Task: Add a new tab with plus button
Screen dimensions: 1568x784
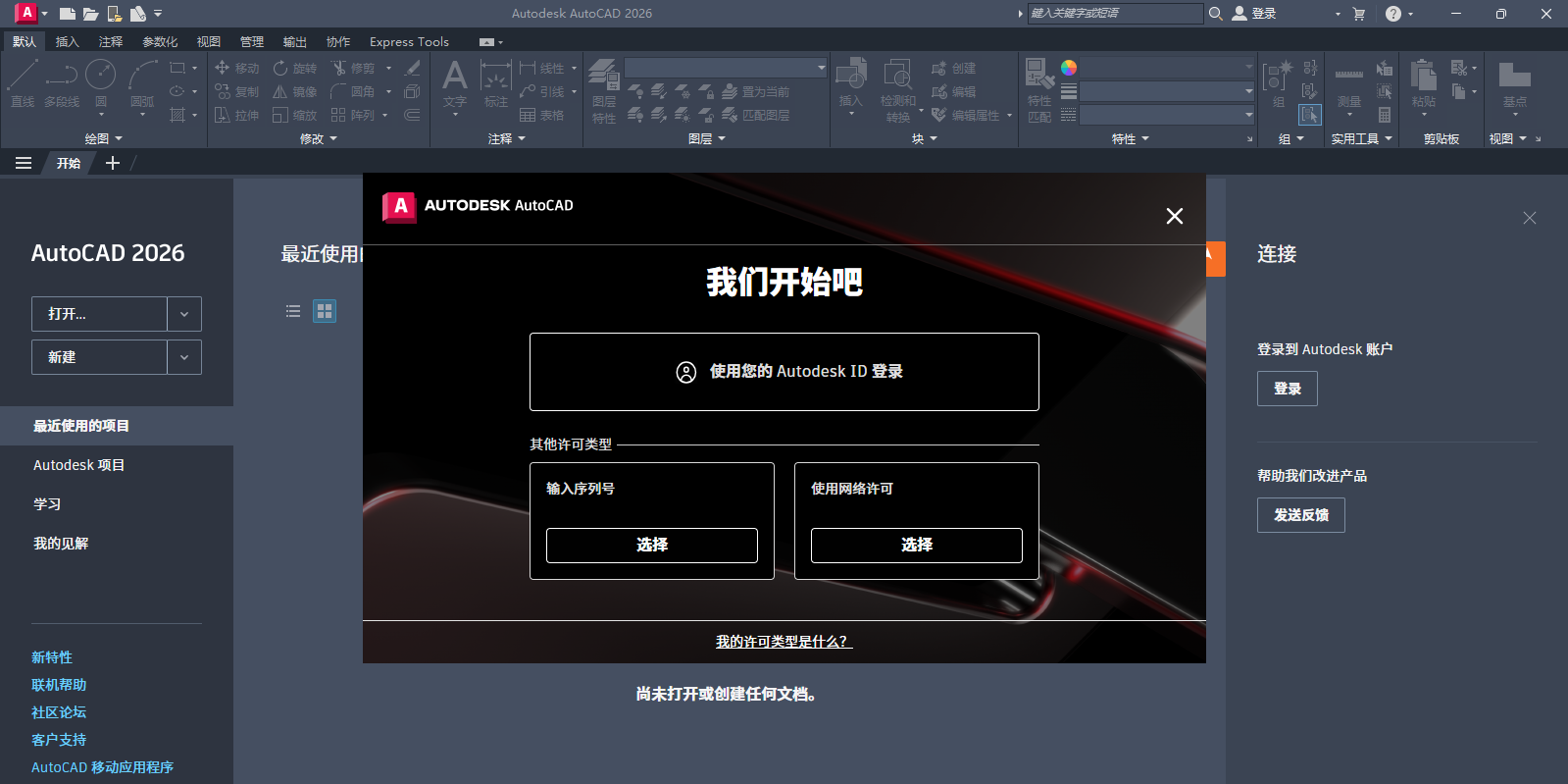Action: click(x=113, y=163)
